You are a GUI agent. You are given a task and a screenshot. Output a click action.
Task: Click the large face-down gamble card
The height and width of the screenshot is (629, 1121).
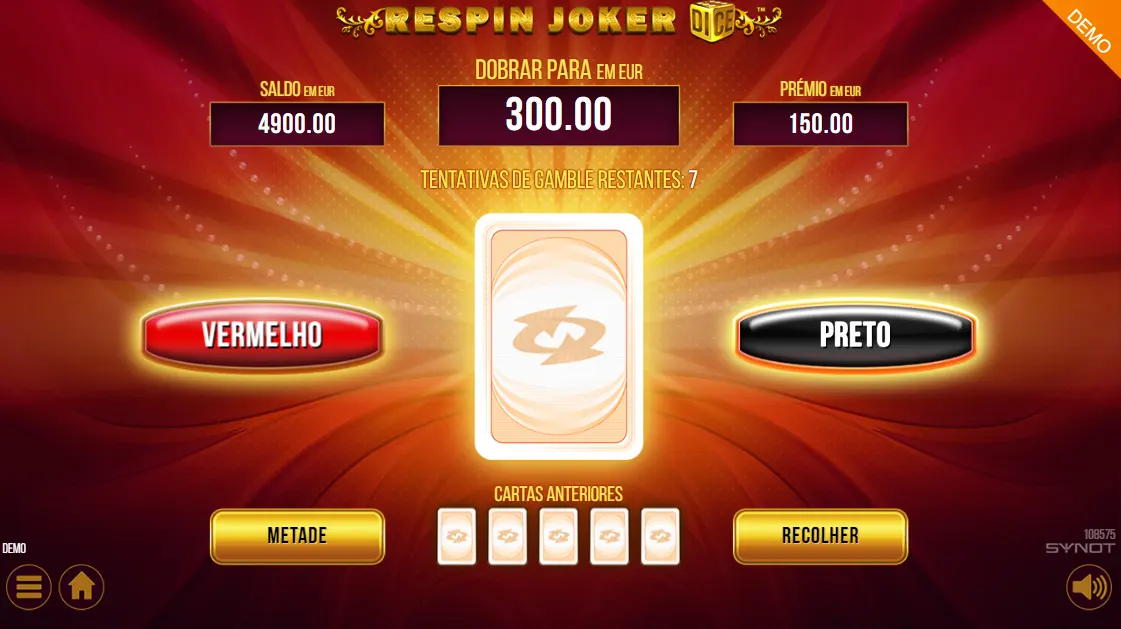pos(559,336)
